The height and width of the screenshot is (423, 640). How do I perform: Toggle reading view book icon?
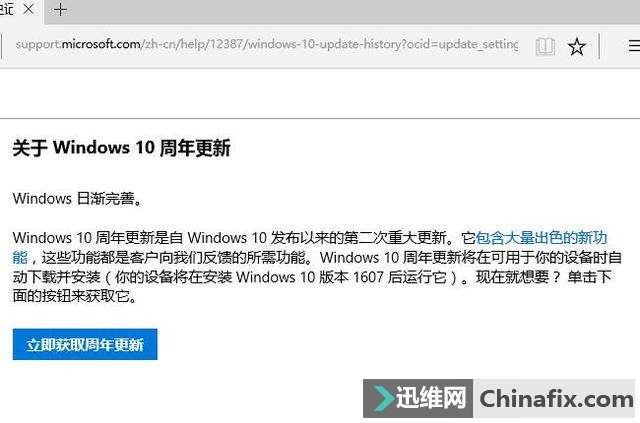click(545, 46)
